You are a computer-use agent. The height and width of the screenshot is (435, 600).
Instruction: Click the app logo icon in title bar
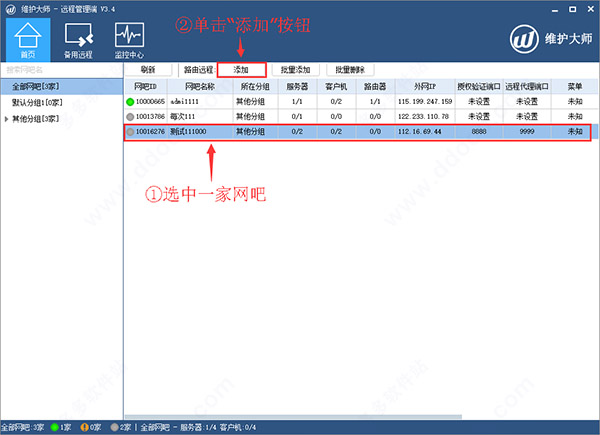coord(11,9)
